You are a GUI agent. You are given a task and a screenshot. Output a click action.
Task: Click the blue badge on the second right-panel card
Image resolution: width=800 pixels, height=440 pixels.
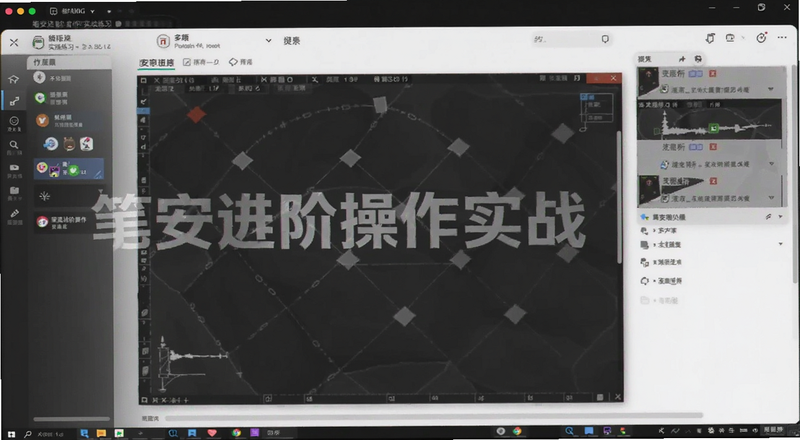click(x=695, y=147)
